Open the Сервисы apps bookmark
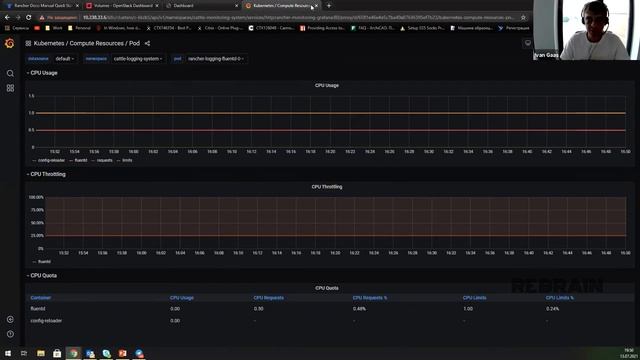 coord(17,28)
